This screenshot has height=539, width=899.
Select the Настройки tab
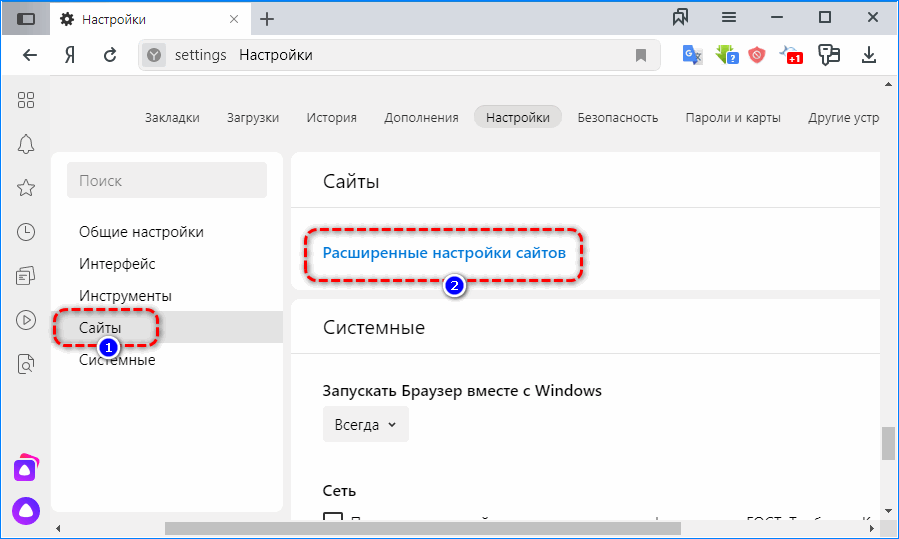click(518, 117)
